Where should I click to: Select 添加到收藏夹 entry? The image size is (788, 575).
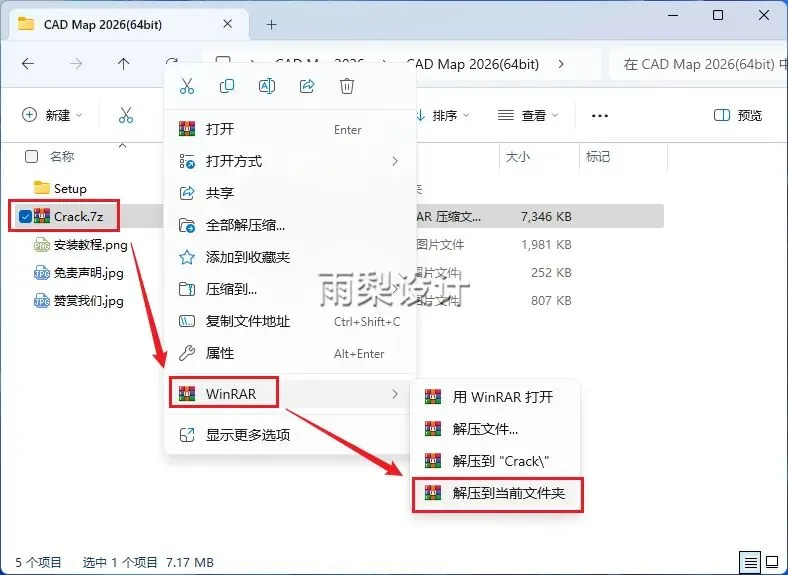point(290,257)
